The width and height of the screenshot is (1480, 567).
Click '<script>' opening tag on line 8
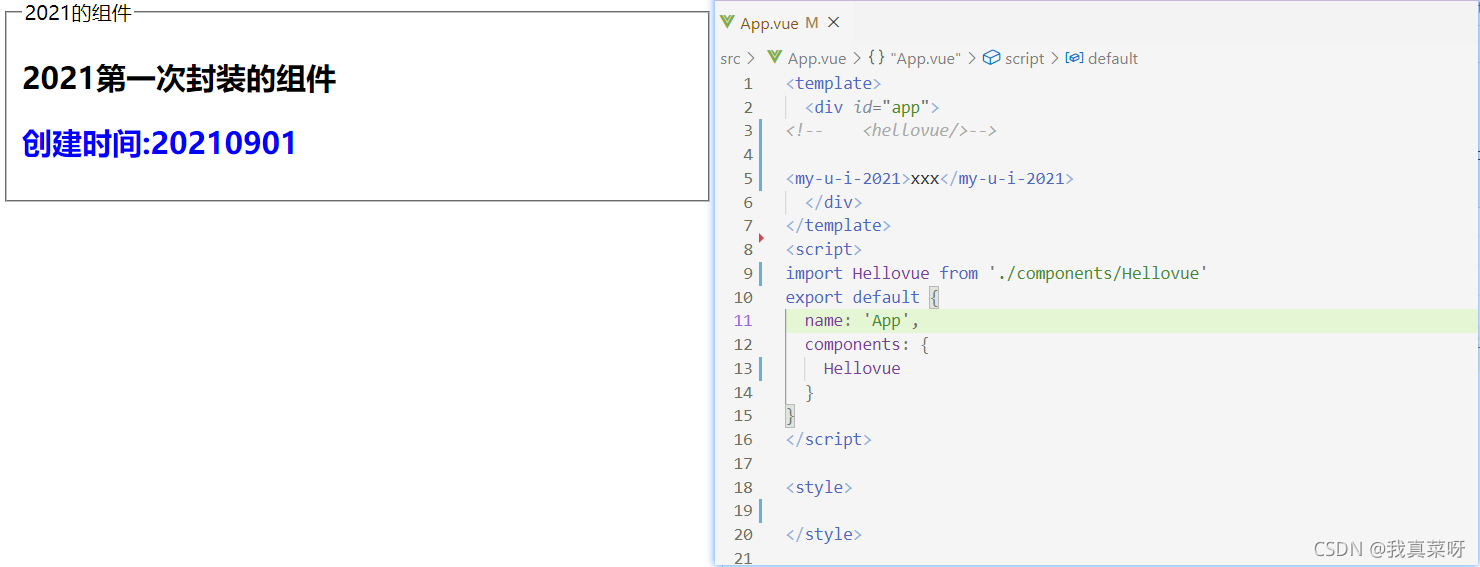point(824,250)
